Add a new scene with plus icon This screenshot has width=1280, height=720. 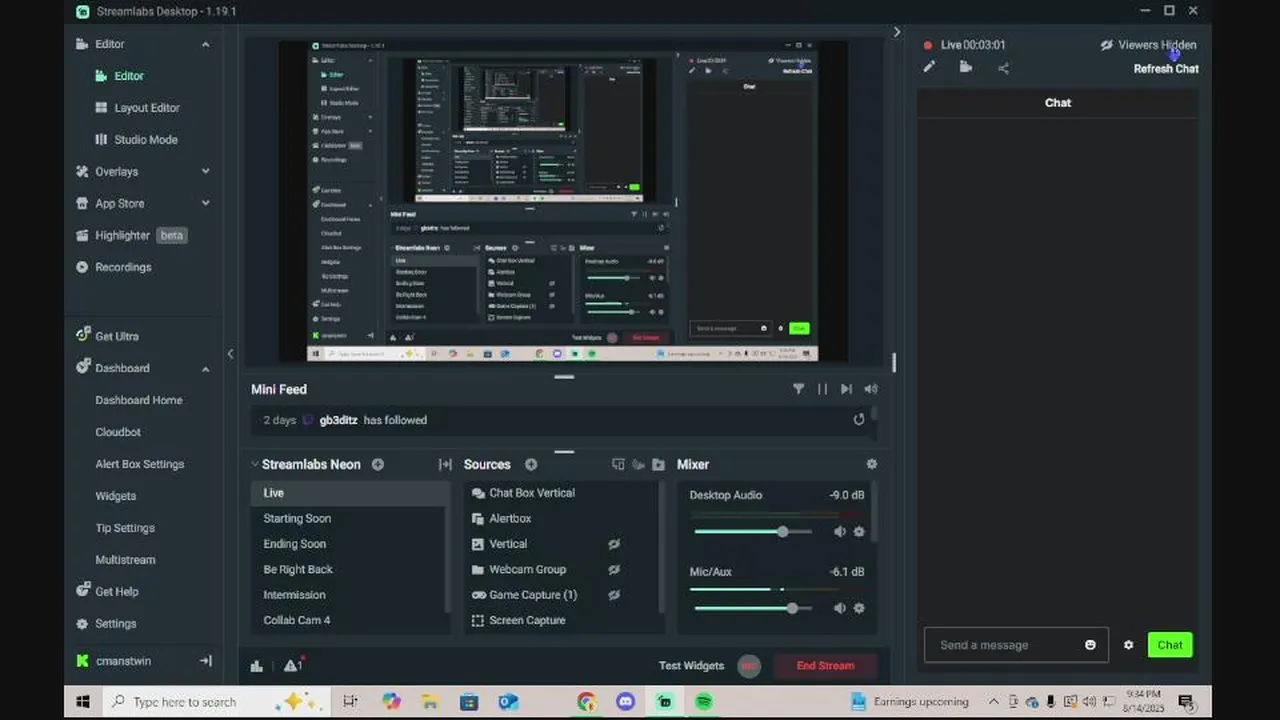click(x=378, y=464)
